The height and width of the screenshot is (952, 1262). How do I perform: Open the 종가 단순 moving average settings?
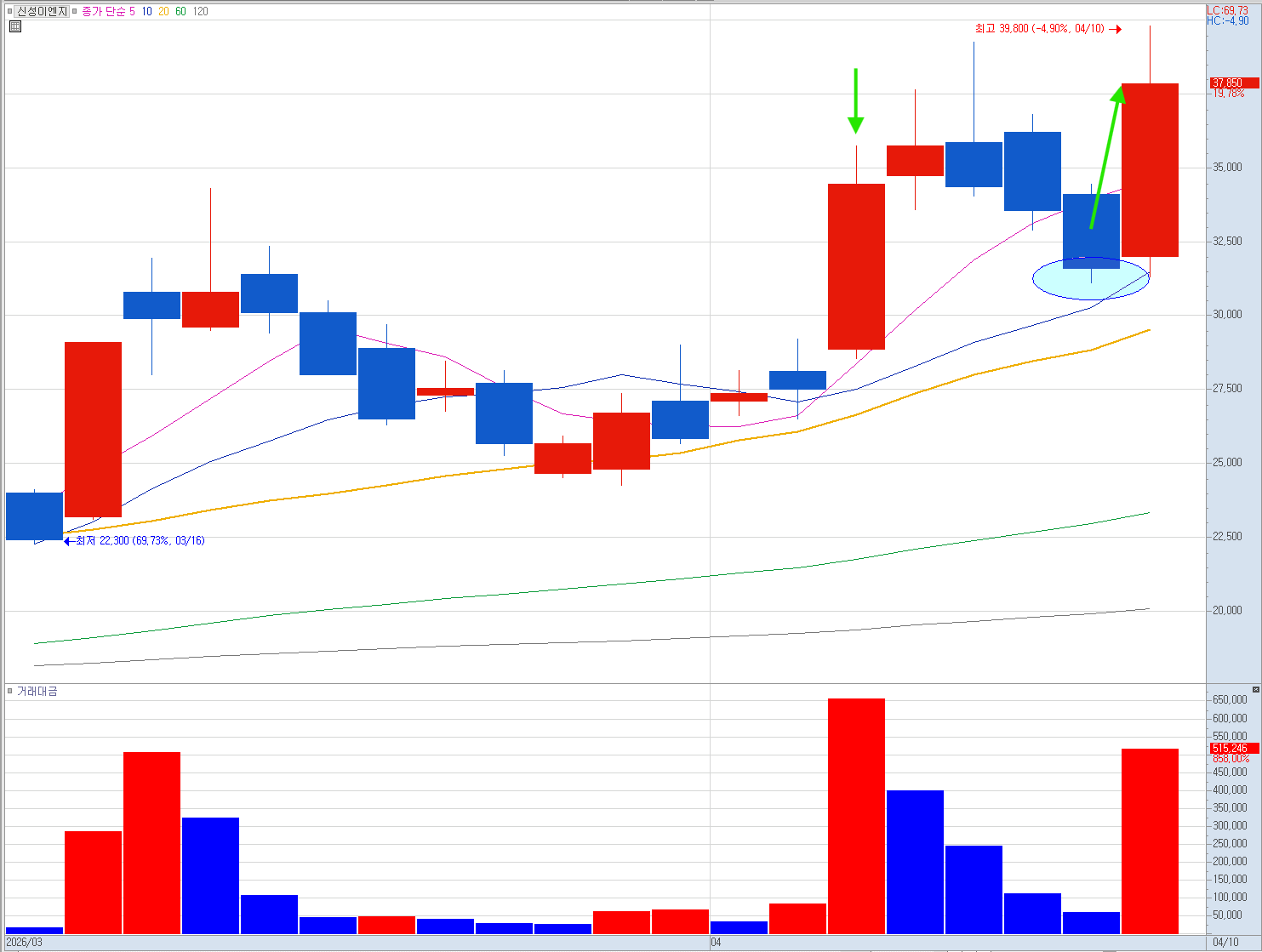pyautogui.click(x=103, y=11)
